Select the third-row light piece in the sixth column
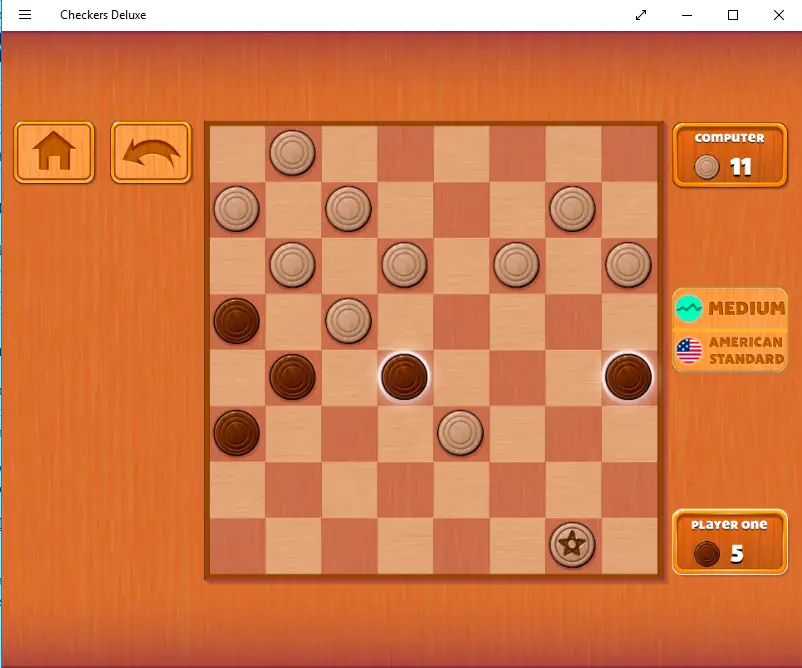802x668 pixels. click(x=517, y=265)
